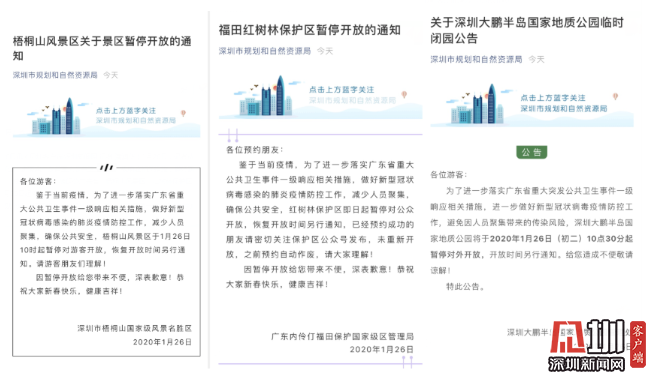The height and width of the screenshot is (372, 648).
Task: Click the green 公告 badge
Action: pos(531,152)
